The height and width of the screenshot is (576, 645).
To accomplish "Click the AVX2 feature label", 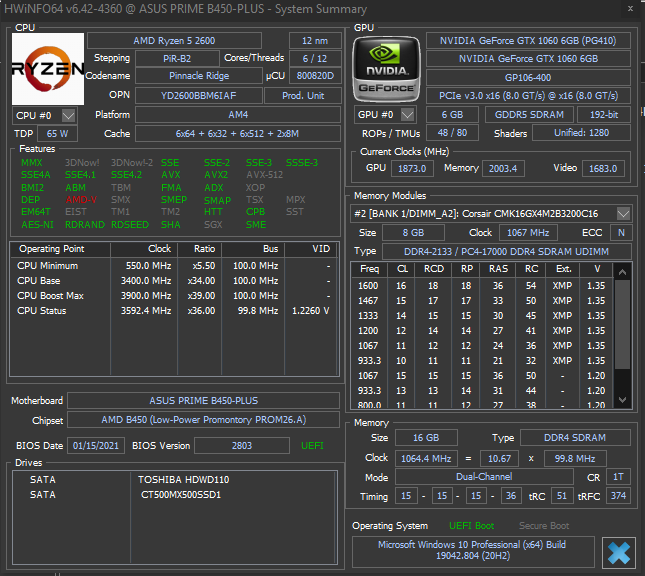I will tap(216, 175).
